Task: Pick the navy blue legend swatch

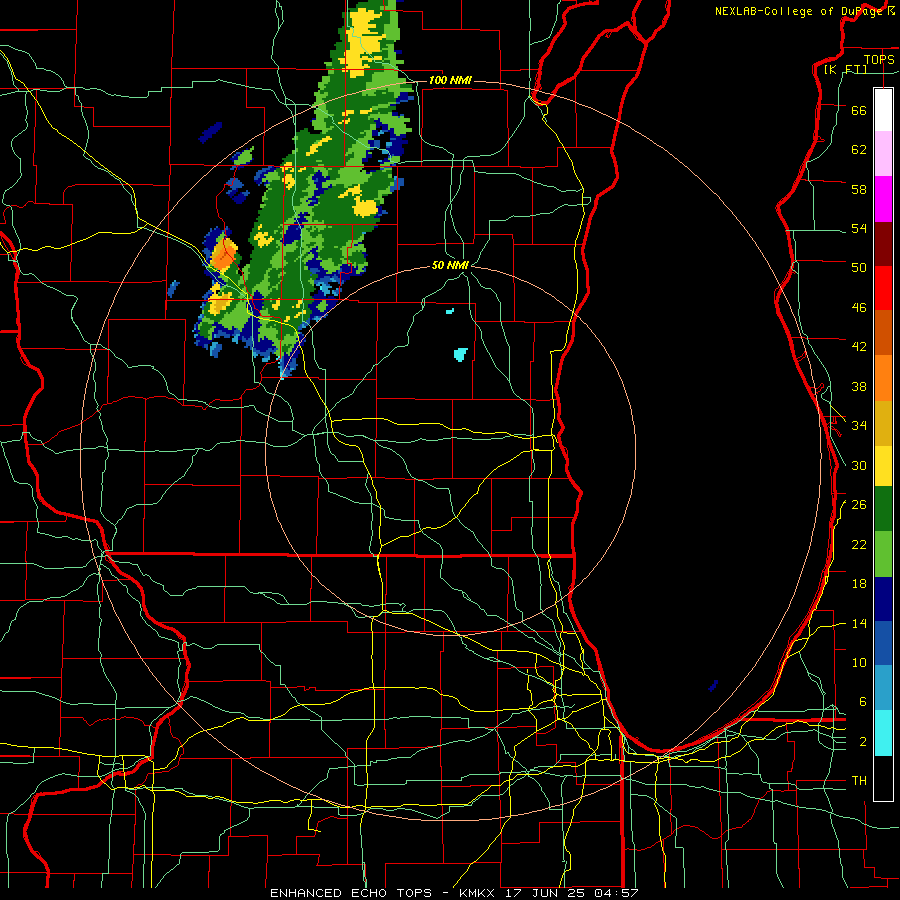Action: coord(883,599)
